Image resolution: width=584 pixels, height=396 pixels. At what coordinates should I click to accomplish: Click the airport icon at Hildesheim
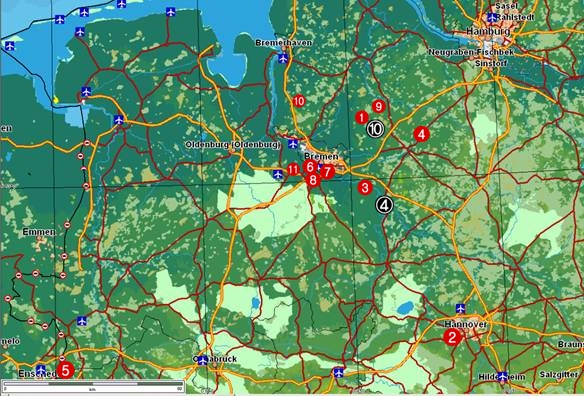pos(502,376)
